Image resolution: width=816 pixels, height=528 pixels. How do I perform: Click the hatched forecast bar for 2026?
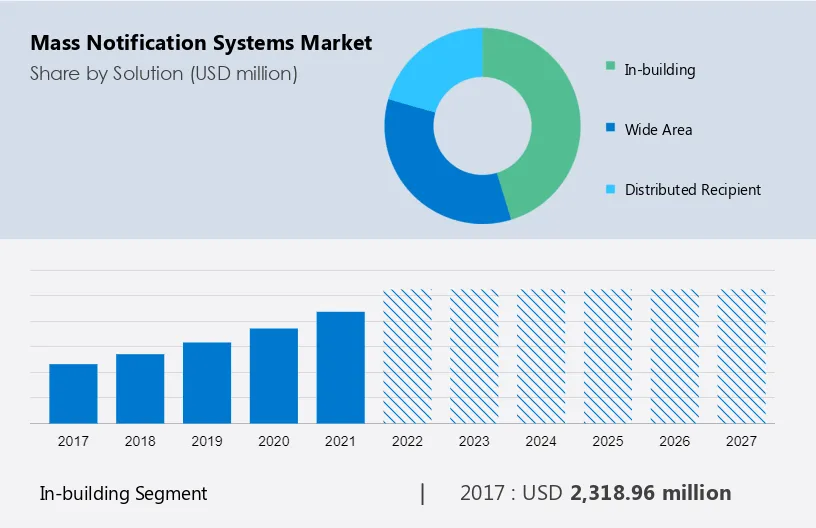click(674, 356)
